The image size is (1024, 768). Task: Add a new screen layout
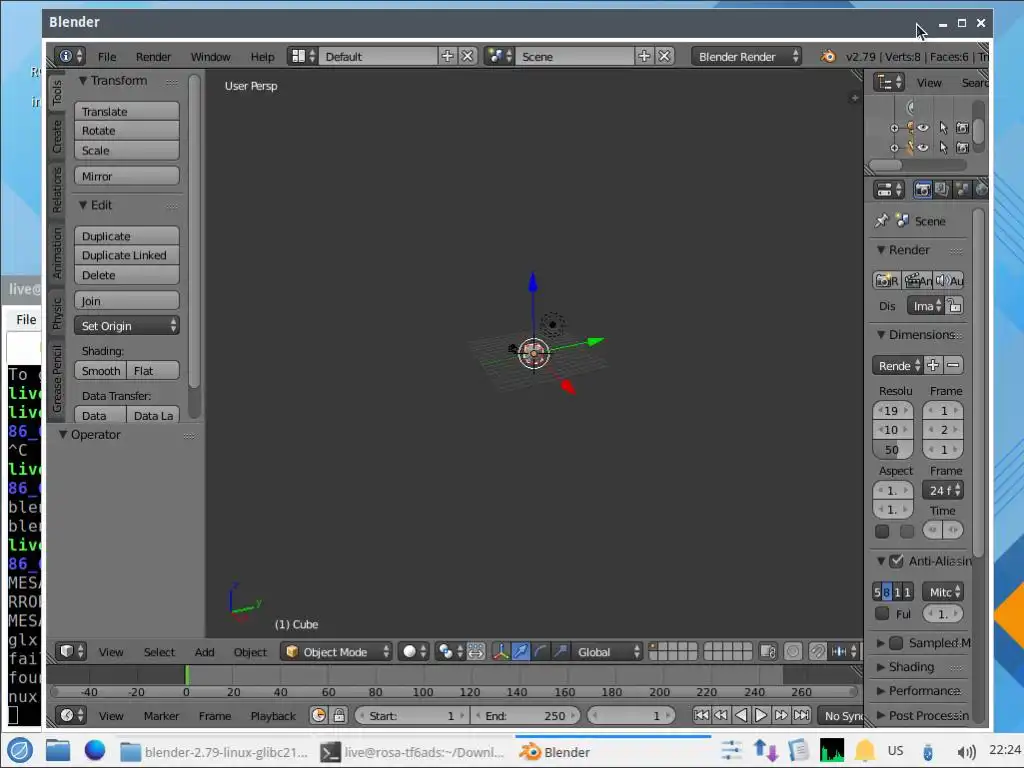click(x=447, y=56)
